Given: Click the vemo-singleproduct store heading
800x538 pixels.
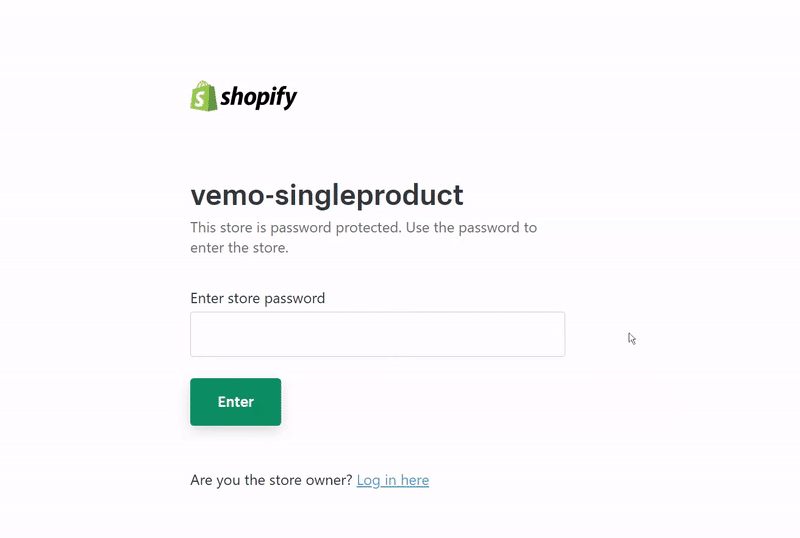Looking at the screenshot, I should tap(327, 195).
